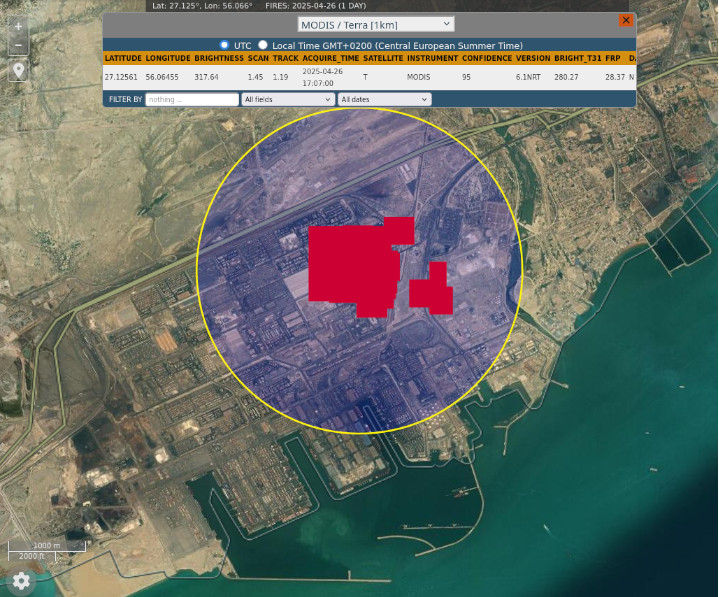
Task: Select the Local Time radio button
Action: pos(263,45)
